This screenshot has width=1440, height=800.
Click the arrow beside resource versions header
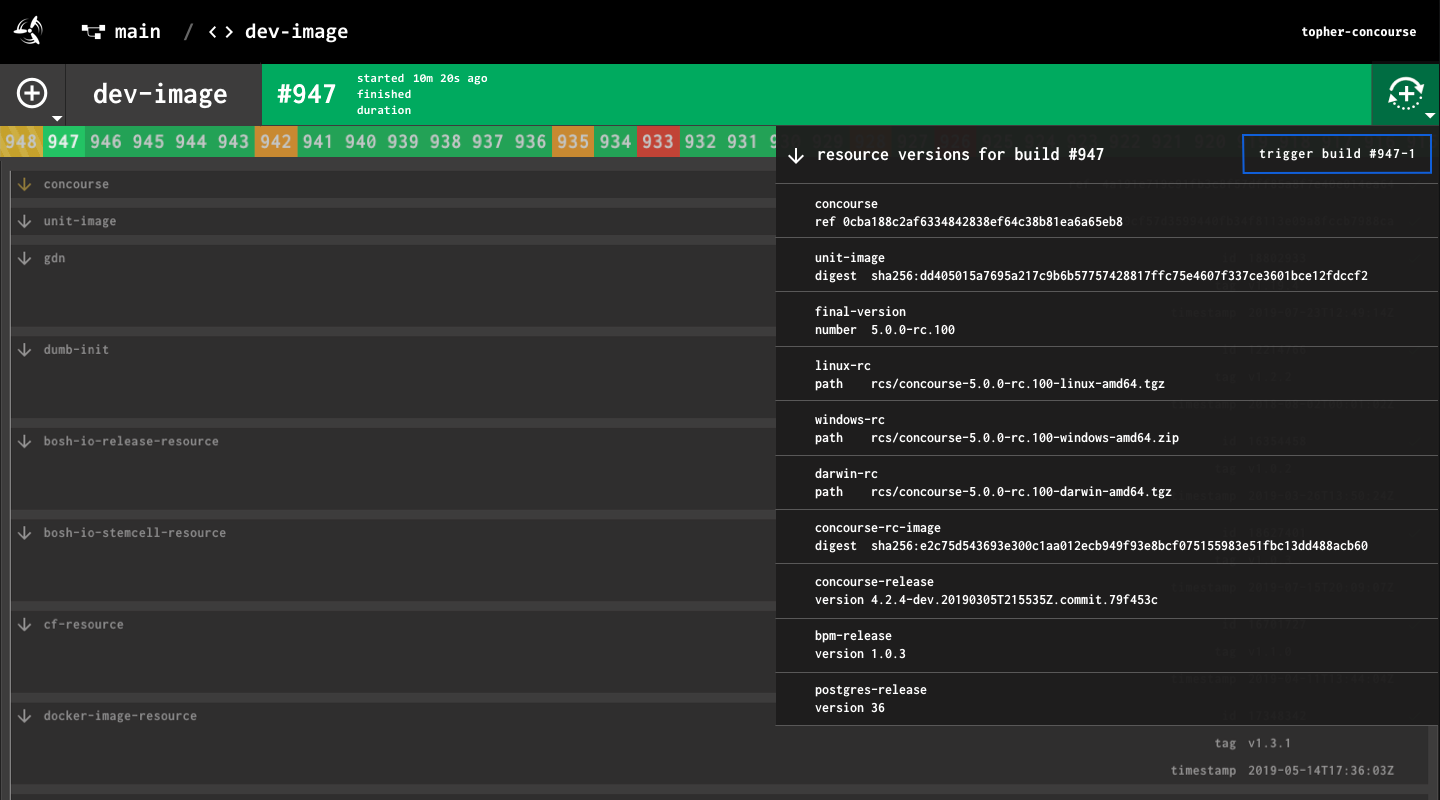coord(795,155)
